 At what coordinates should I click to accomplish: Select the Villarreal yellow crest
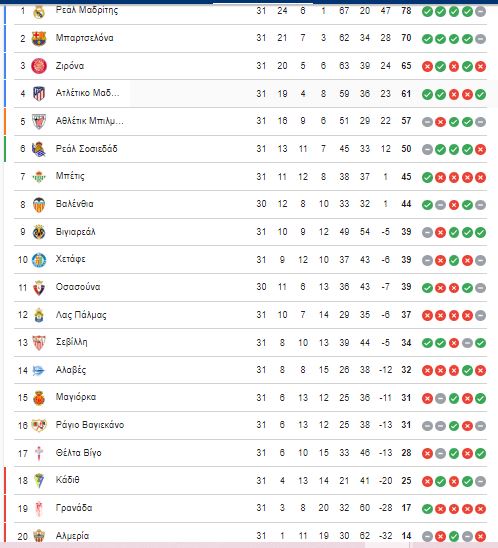(39, 232)
